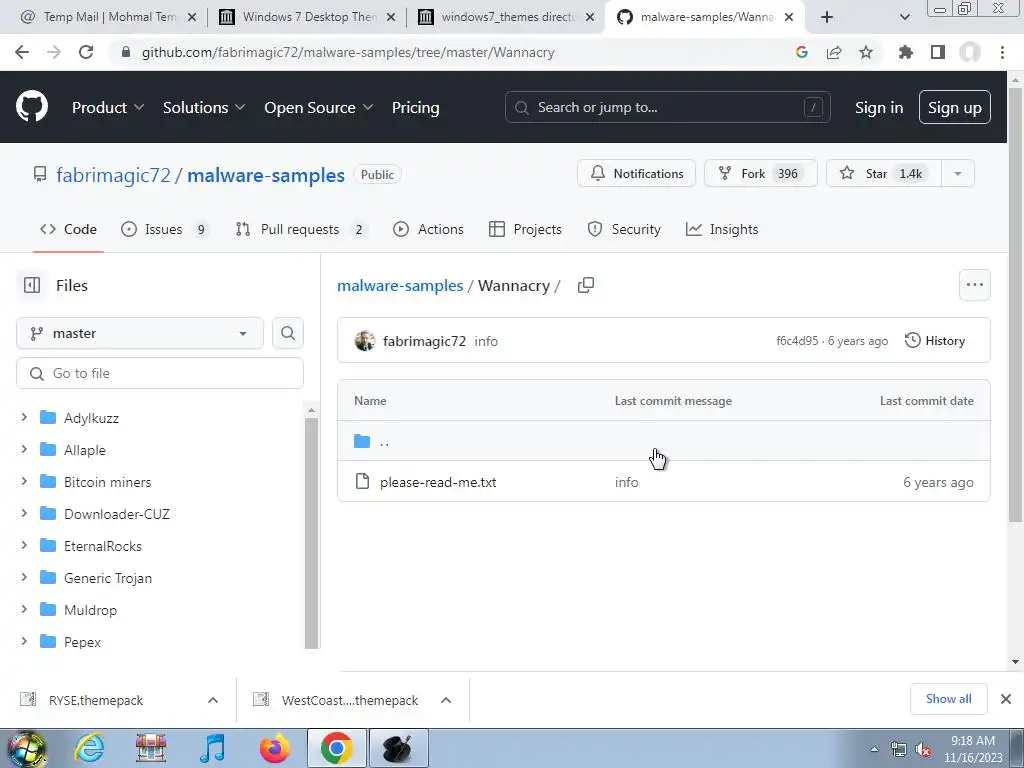Copy the Wannacry path with copy icon

click(586, 285)
